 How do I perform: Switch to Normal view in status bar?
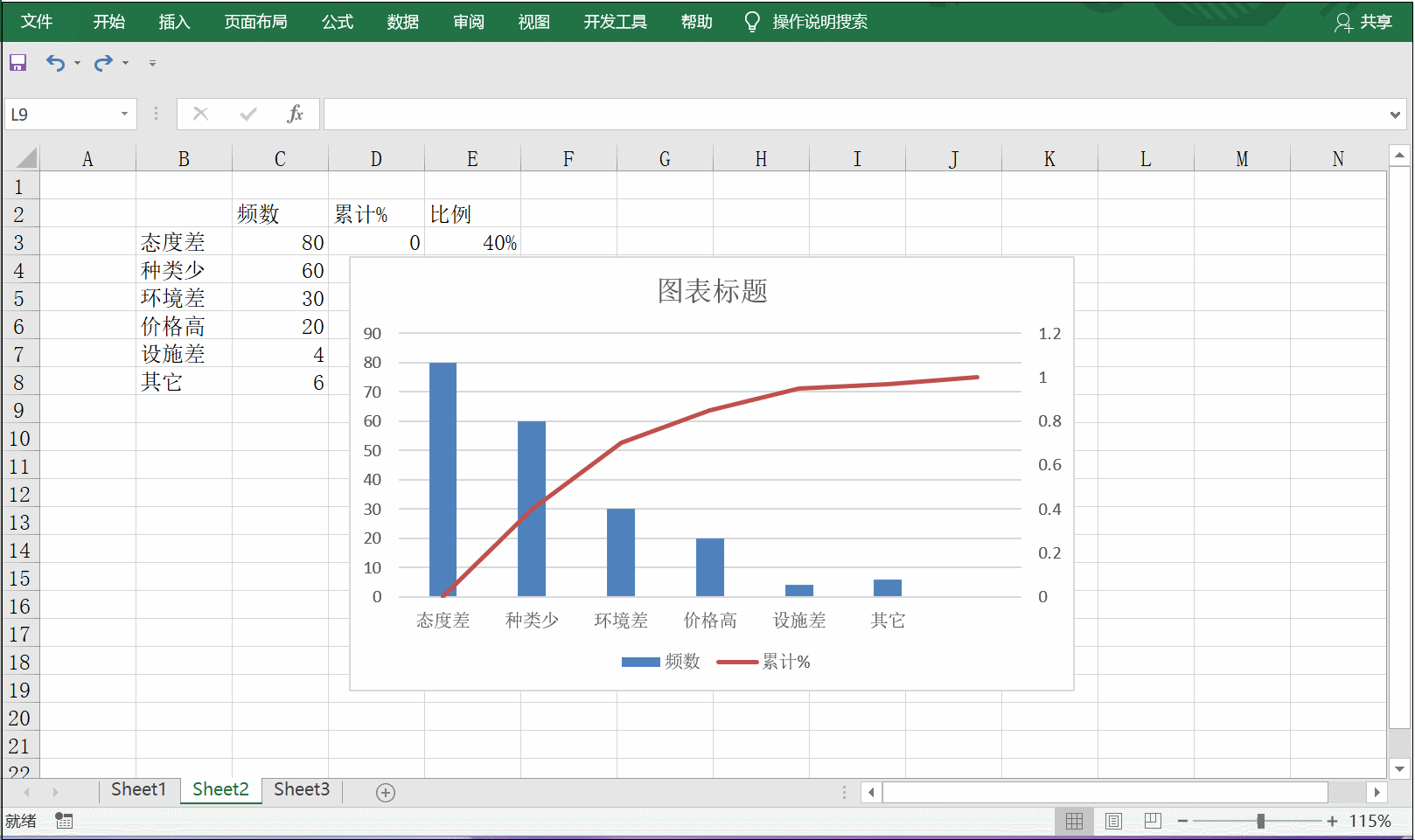click(1074, 821)
